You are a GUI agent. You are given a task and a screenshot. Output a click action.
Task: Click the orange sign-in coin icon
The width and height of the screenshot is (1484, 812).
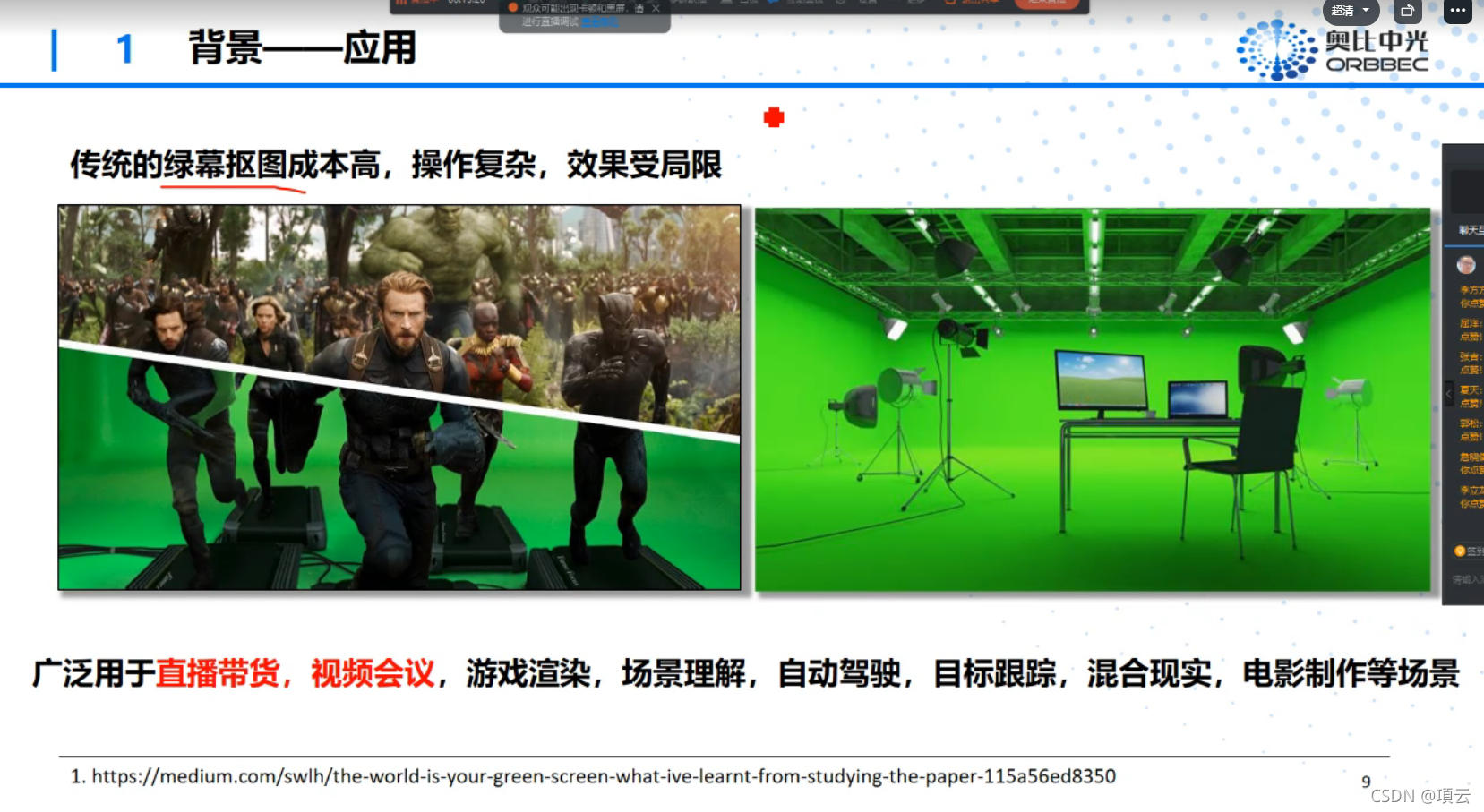coord(1460,551)
